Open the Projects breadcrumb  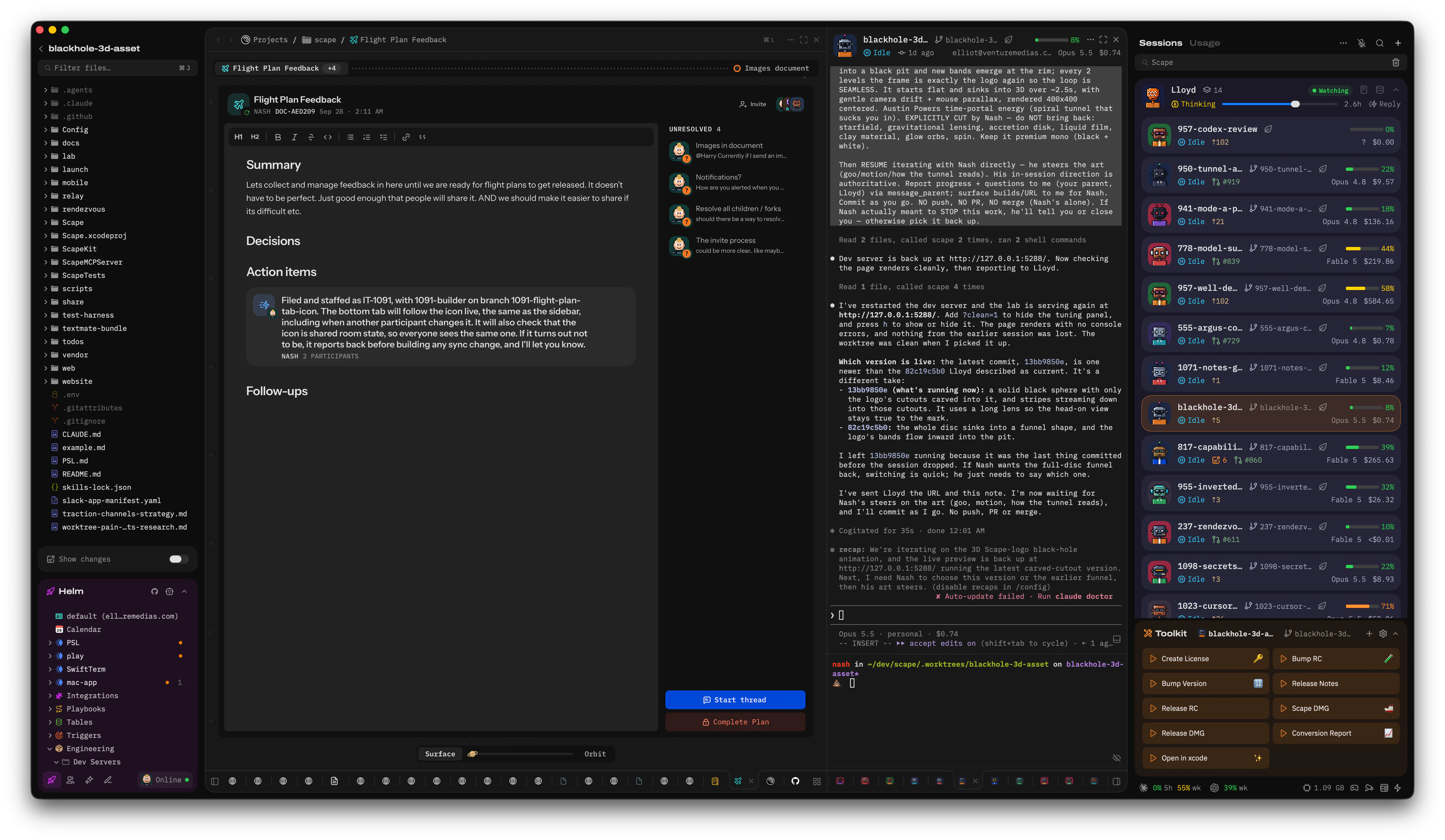pos(264,39)
